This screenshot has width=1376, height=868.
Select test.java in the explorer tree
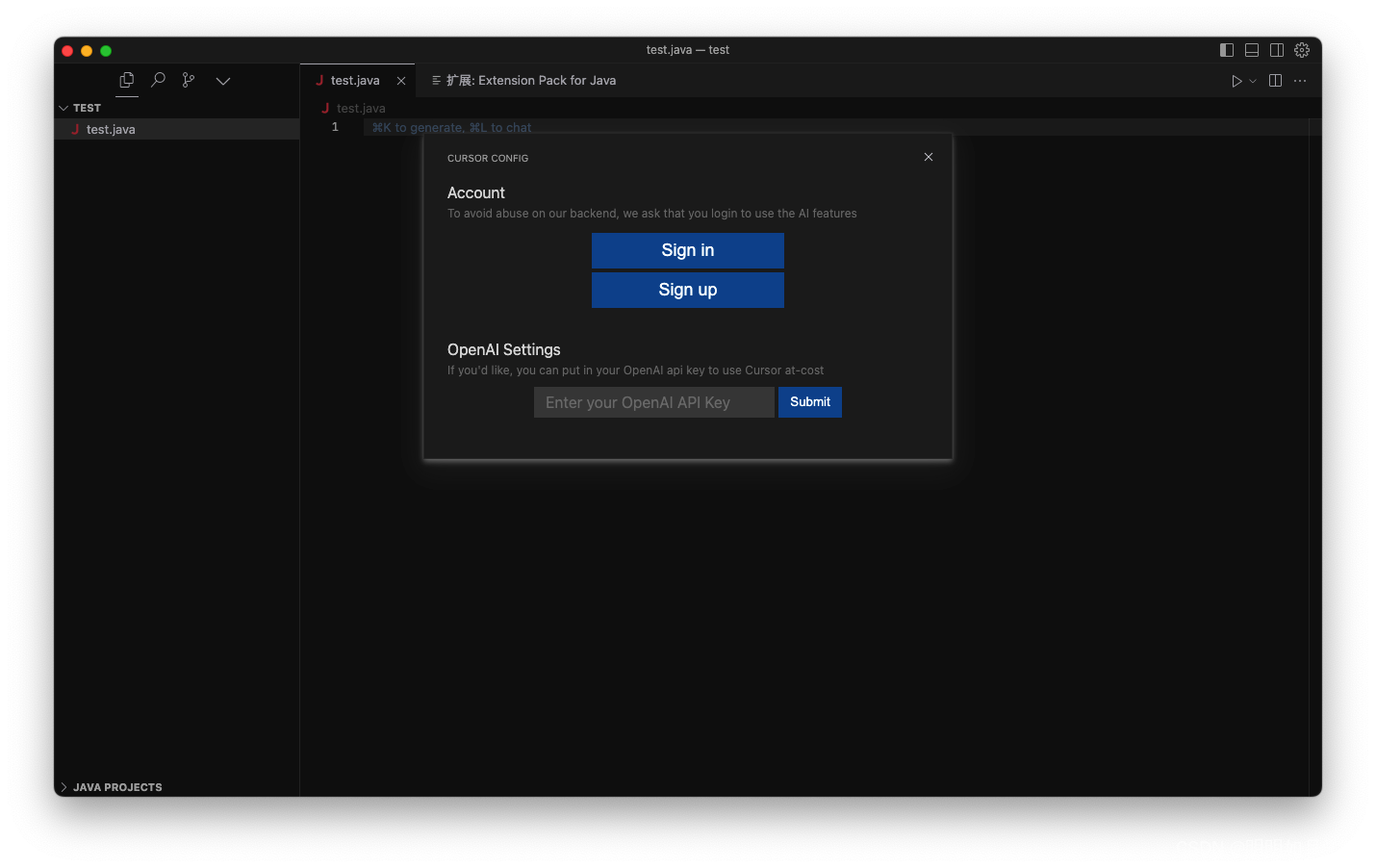(176, 129)
